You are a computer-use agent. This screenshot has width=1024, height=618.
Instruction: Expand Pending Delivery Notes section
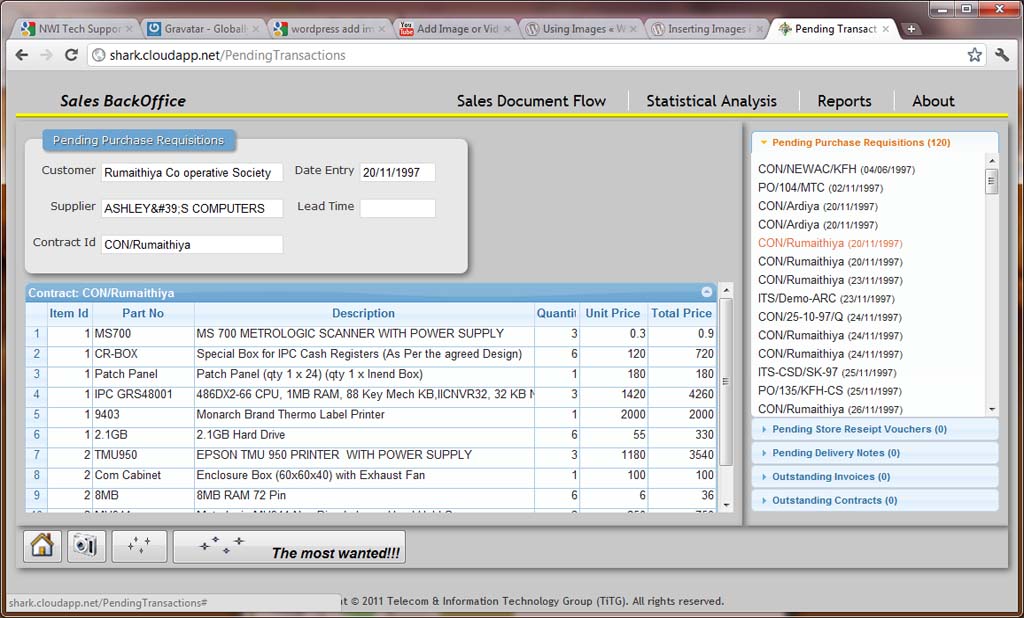[835, 453]
